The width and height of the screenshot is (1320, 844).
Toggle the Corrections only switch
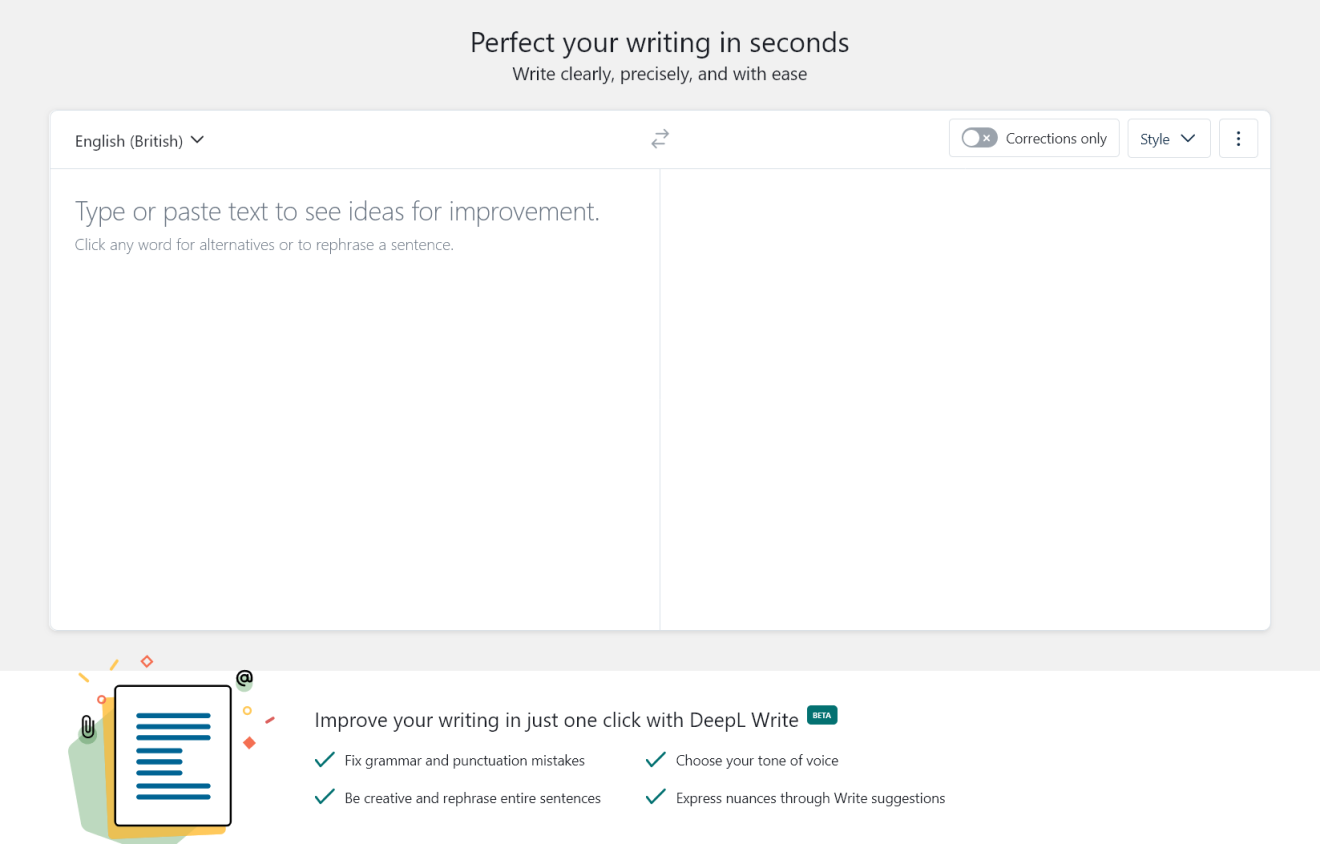979,138
